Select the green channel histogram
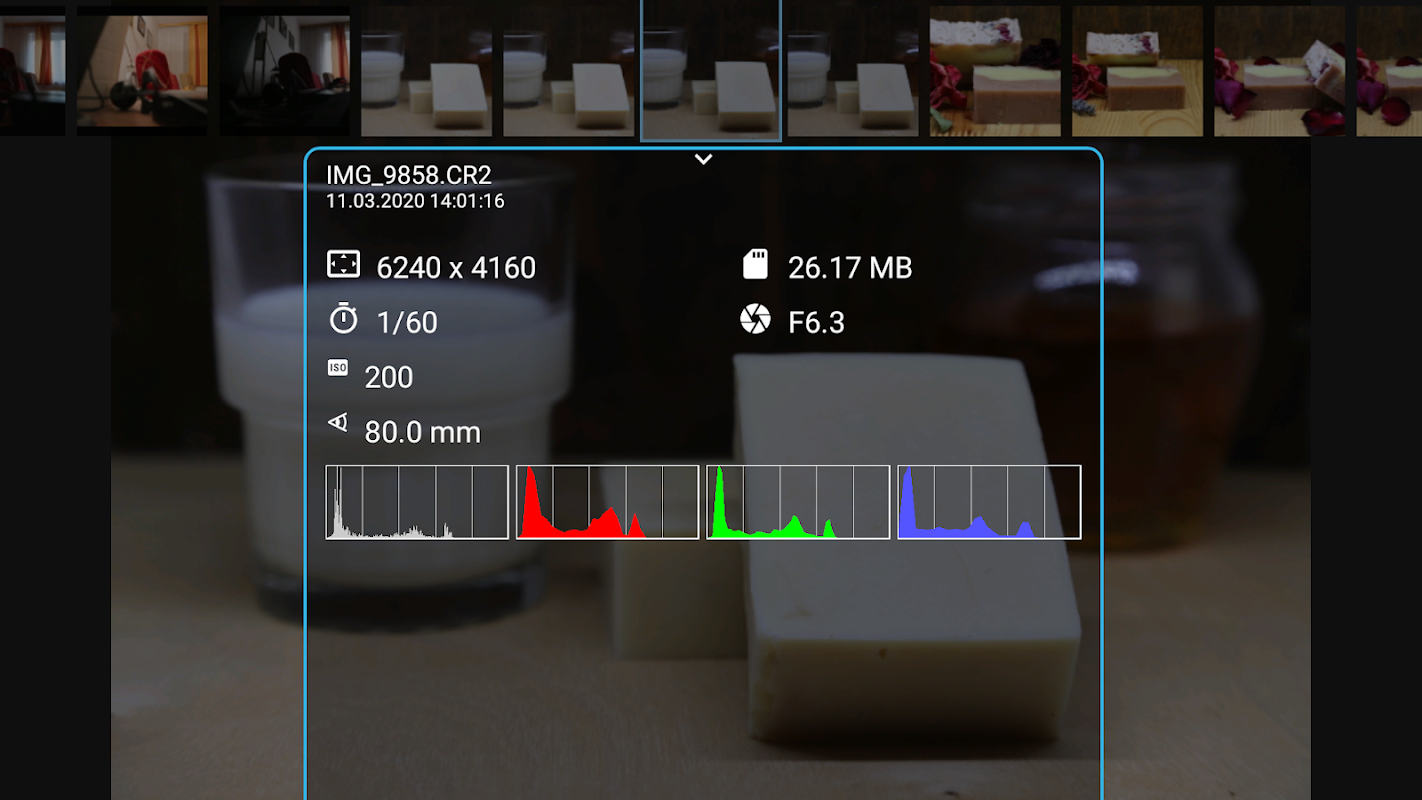1422x800 pixels. [x=798, y=502]
